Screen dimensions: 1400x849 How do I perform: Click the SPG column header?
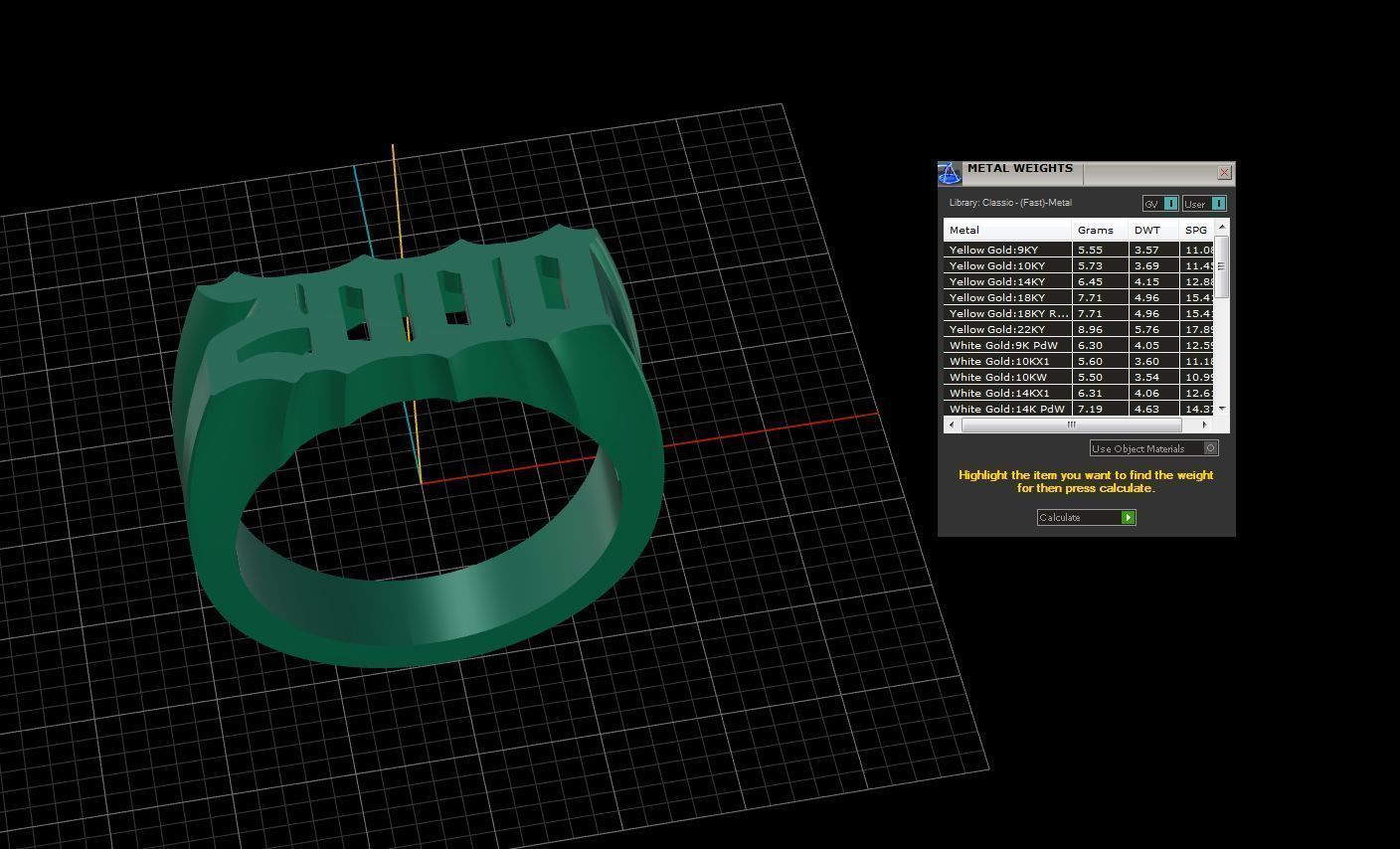pyautogui.click(x=1197, y=230)
